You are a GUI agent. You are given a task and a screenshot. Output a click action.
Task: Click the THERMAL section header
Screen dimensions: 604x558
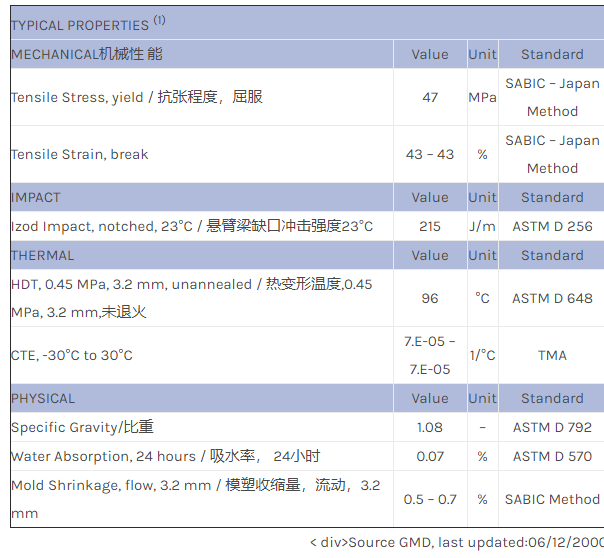tap(42, 255)
